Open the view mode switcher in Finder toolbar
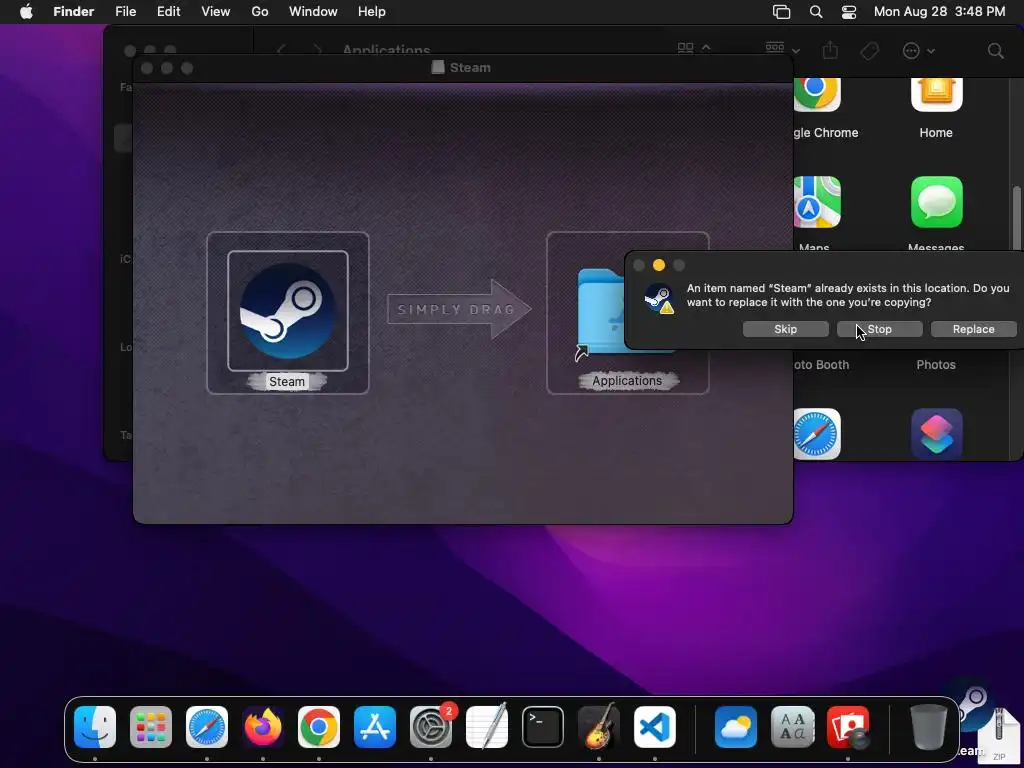Screen dimensions: 1024x768 pos(694,50)
